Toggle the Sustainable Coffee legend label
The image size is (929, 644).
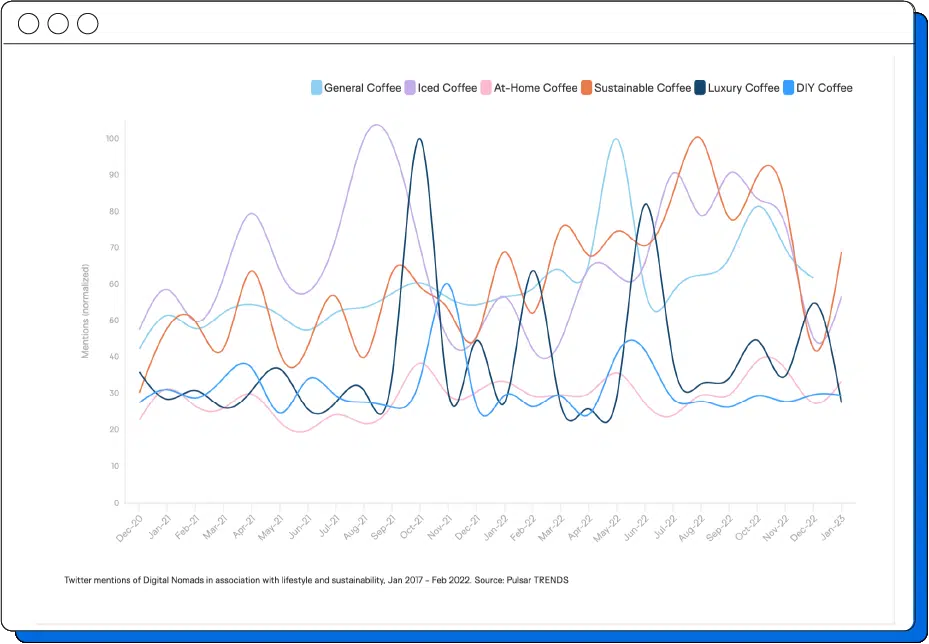pos(642,88)
